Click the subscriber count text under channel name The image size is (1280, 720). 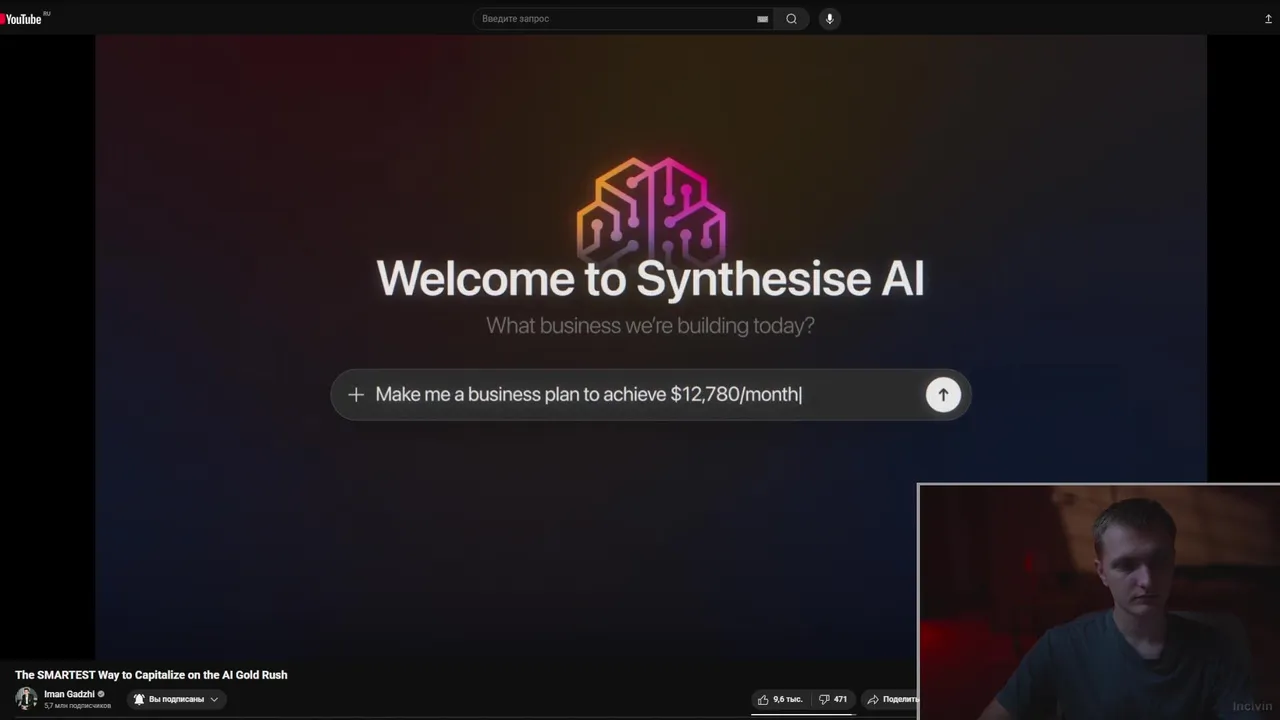click(77, 706)
